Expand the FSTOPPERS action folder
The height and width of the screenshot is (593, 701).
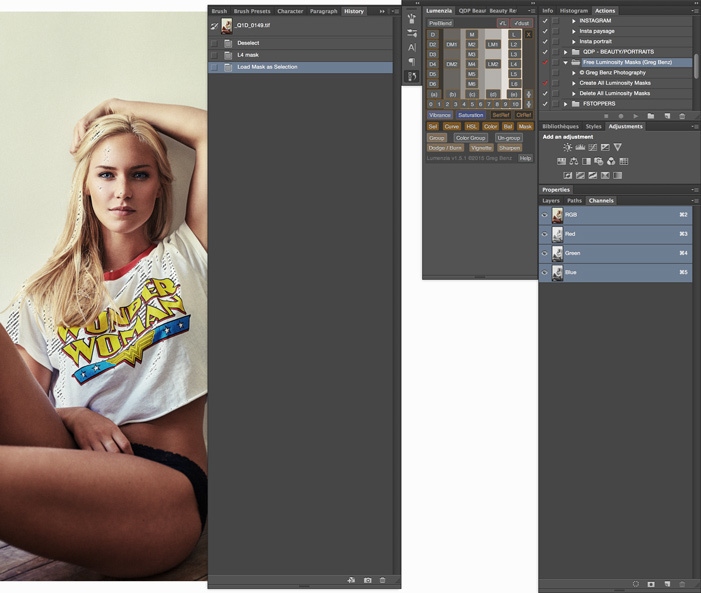[566, 104]
